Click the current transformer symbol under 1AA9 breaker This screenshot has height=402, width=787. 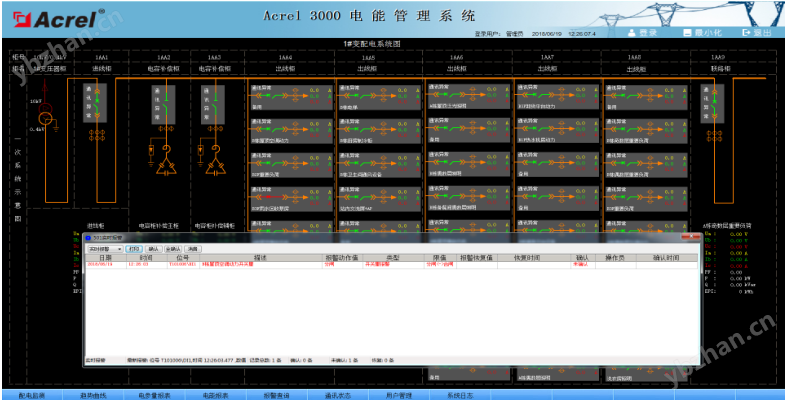(x=714, y=136)
